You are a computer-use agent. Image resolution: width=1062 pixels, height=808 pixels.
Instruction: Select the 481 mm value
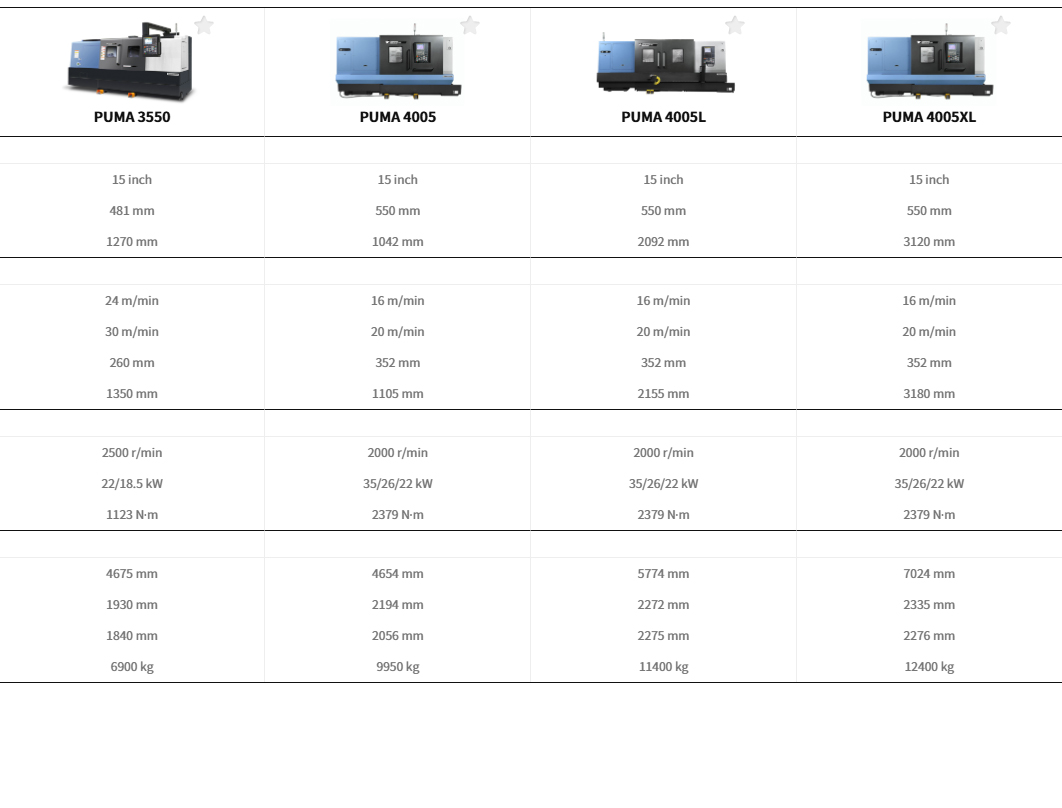(132, 211)
